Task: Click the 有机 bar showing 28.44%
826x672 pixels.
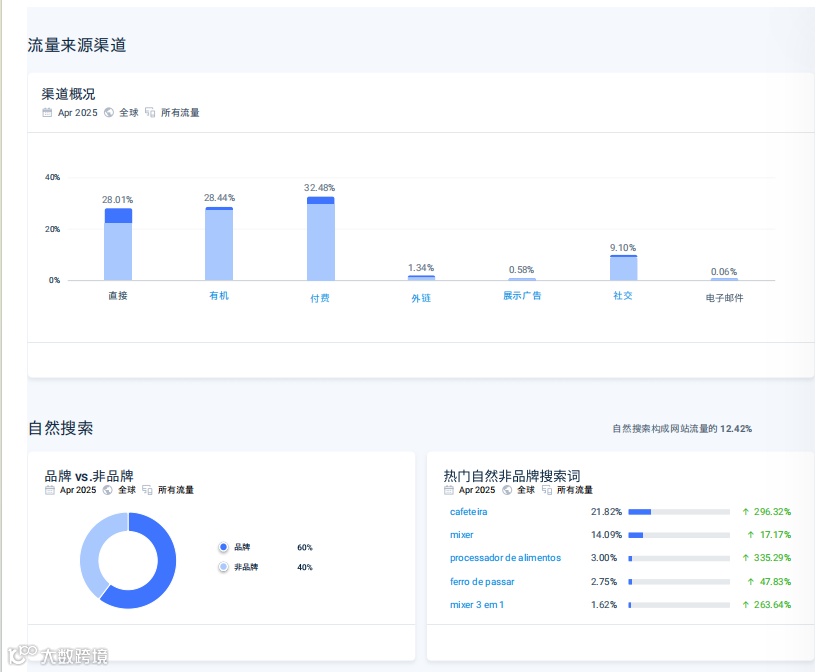Action: coord(219,243)
